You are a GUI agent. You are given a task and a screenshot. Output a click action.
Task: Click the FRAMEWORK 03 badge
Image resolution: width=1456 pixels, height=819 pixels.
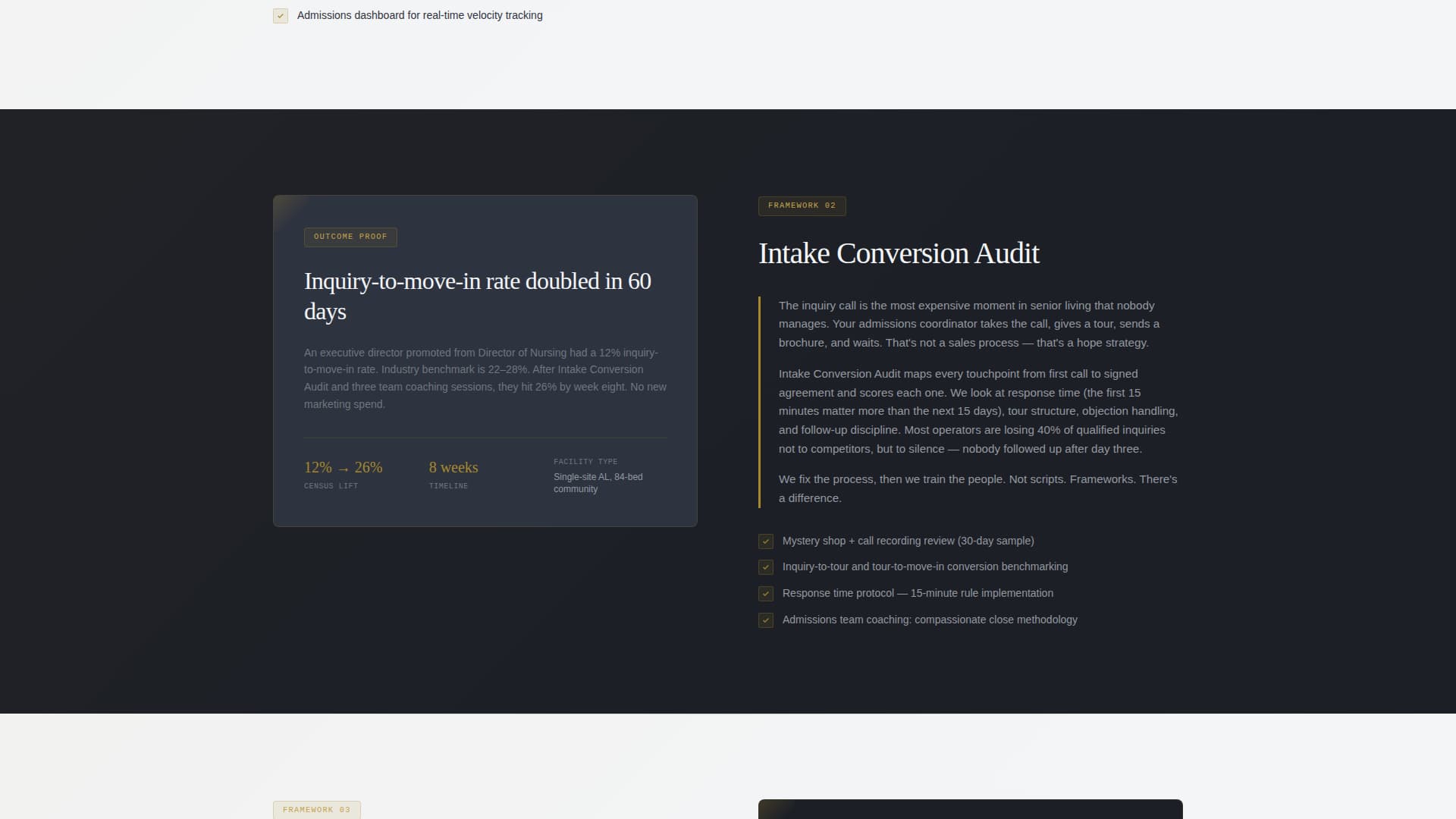pyautogui.click(x=316, y=809)
